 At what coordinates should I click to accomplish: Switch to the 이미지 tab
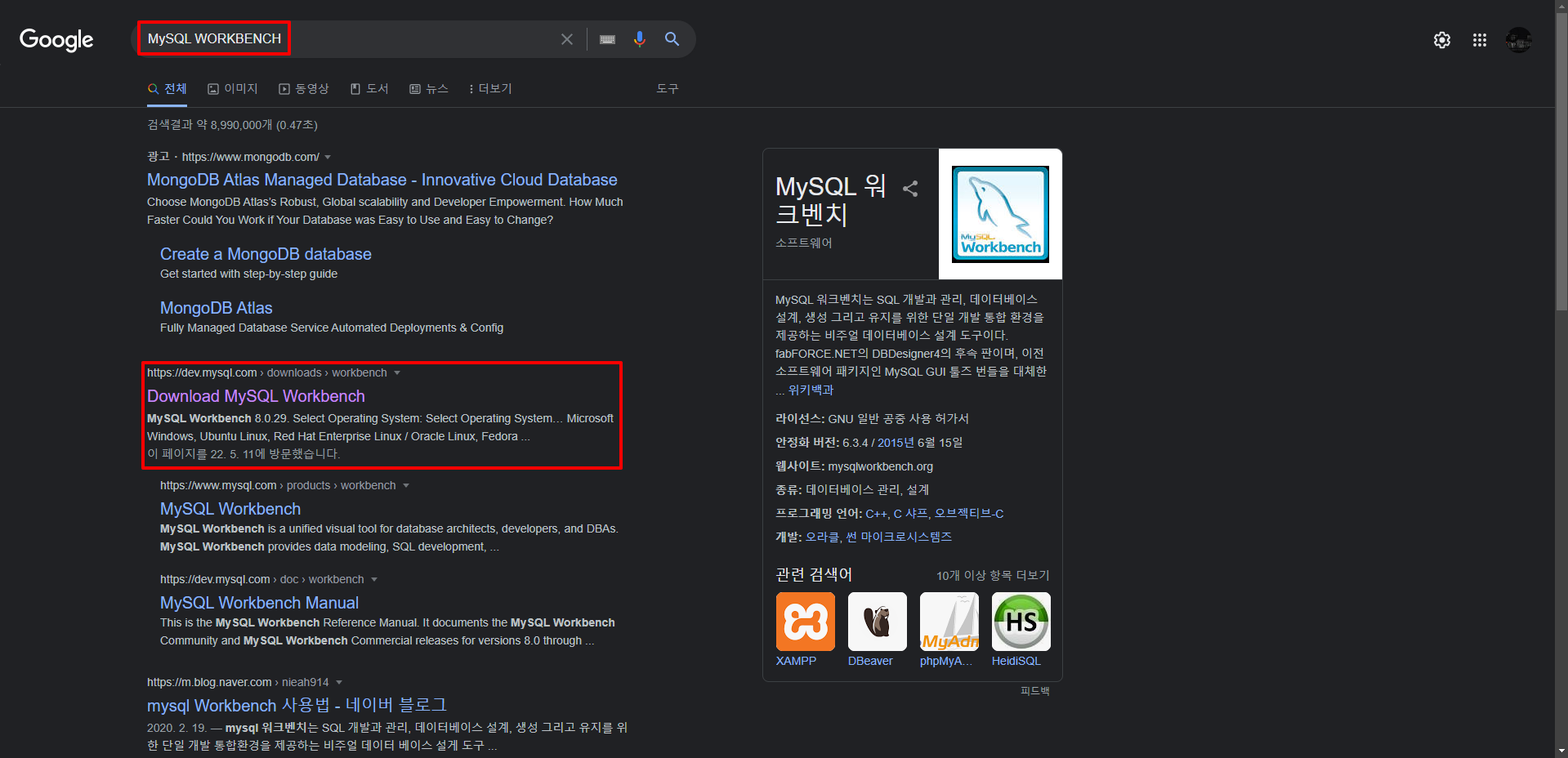pos(233,88)
